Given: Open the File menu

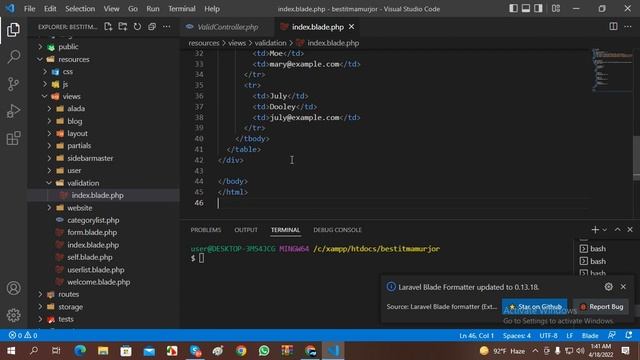Looking at the screenshot, I should coord(29,9).
